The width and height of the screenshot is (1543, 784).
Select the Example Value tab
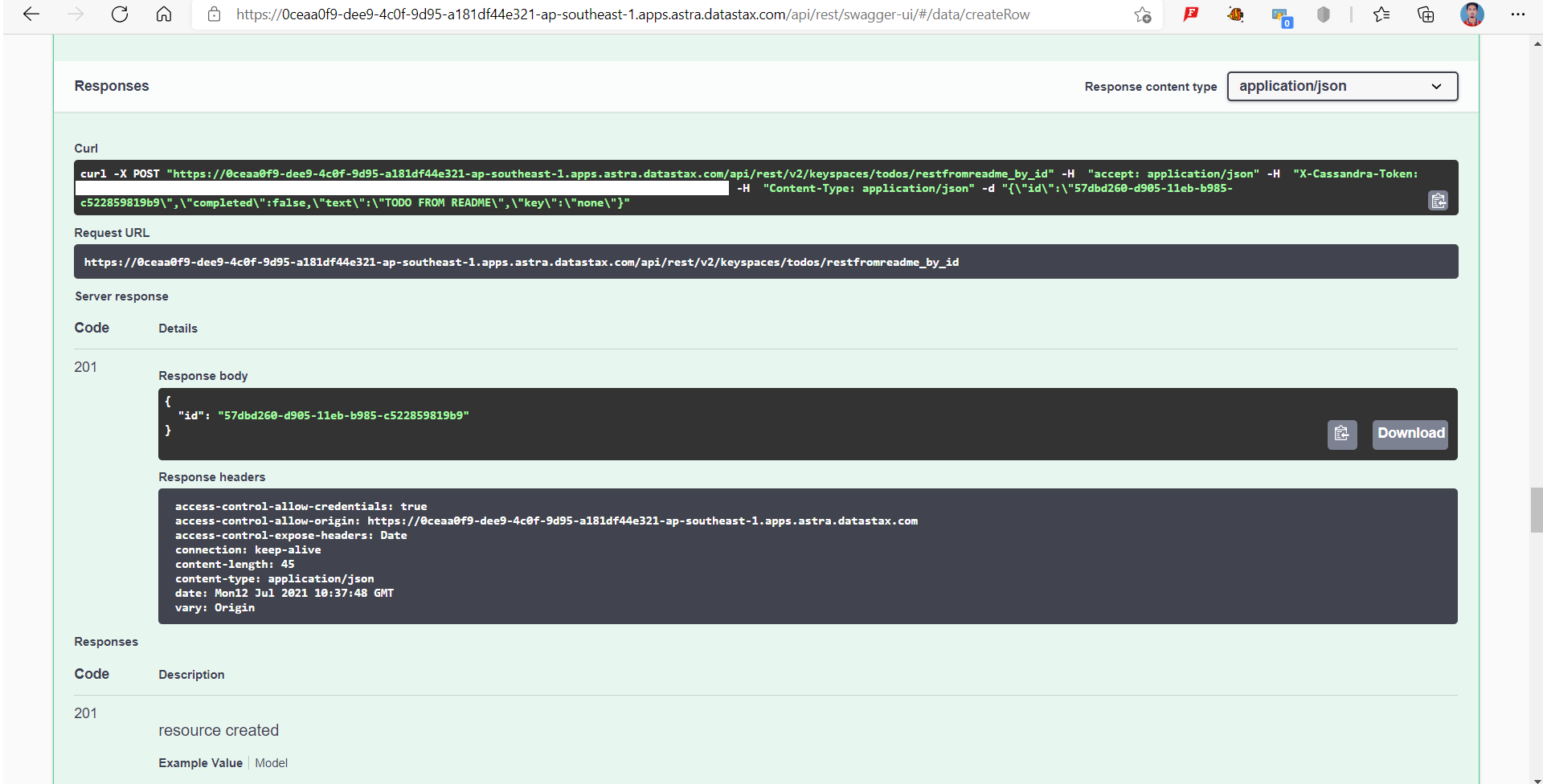click(x=200, y=763)
